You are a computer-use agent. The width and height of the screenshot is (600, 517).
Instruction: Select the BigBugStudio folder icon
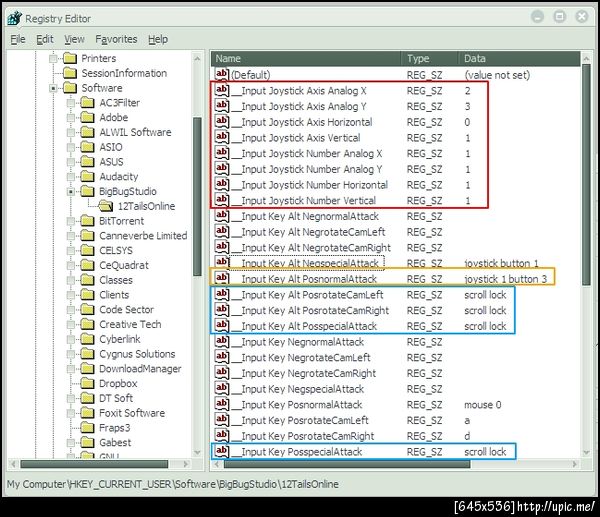88,191
